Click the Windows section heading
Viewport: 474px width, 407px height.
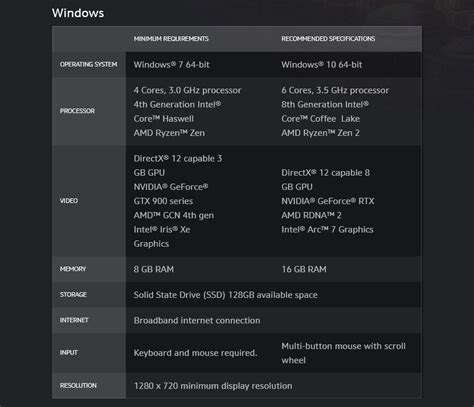pyautogui.click(x=78, y=13)
